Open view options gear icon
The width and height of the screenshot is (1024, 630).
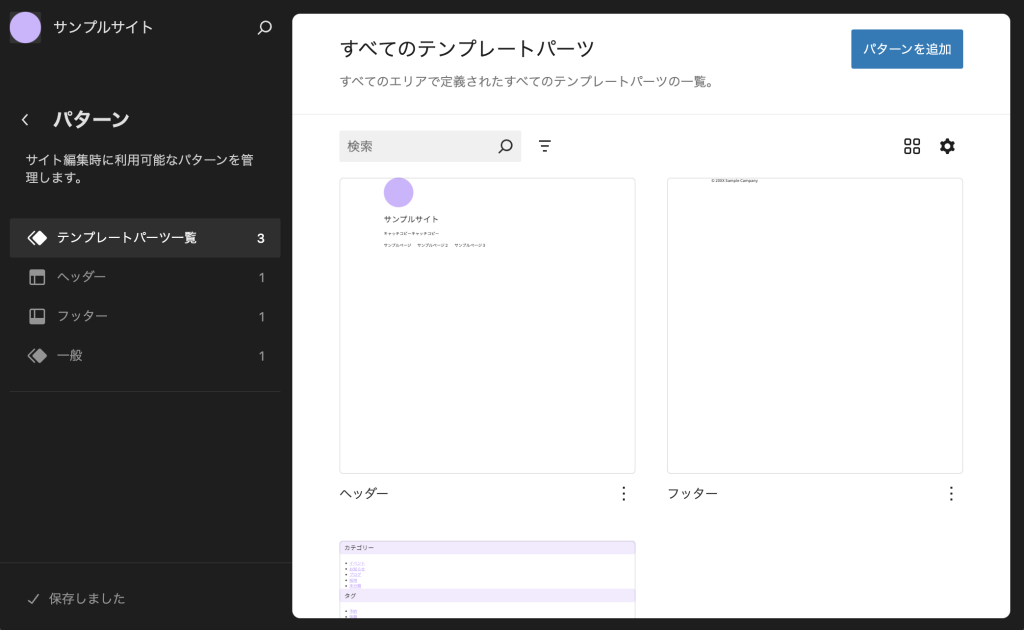947,147
